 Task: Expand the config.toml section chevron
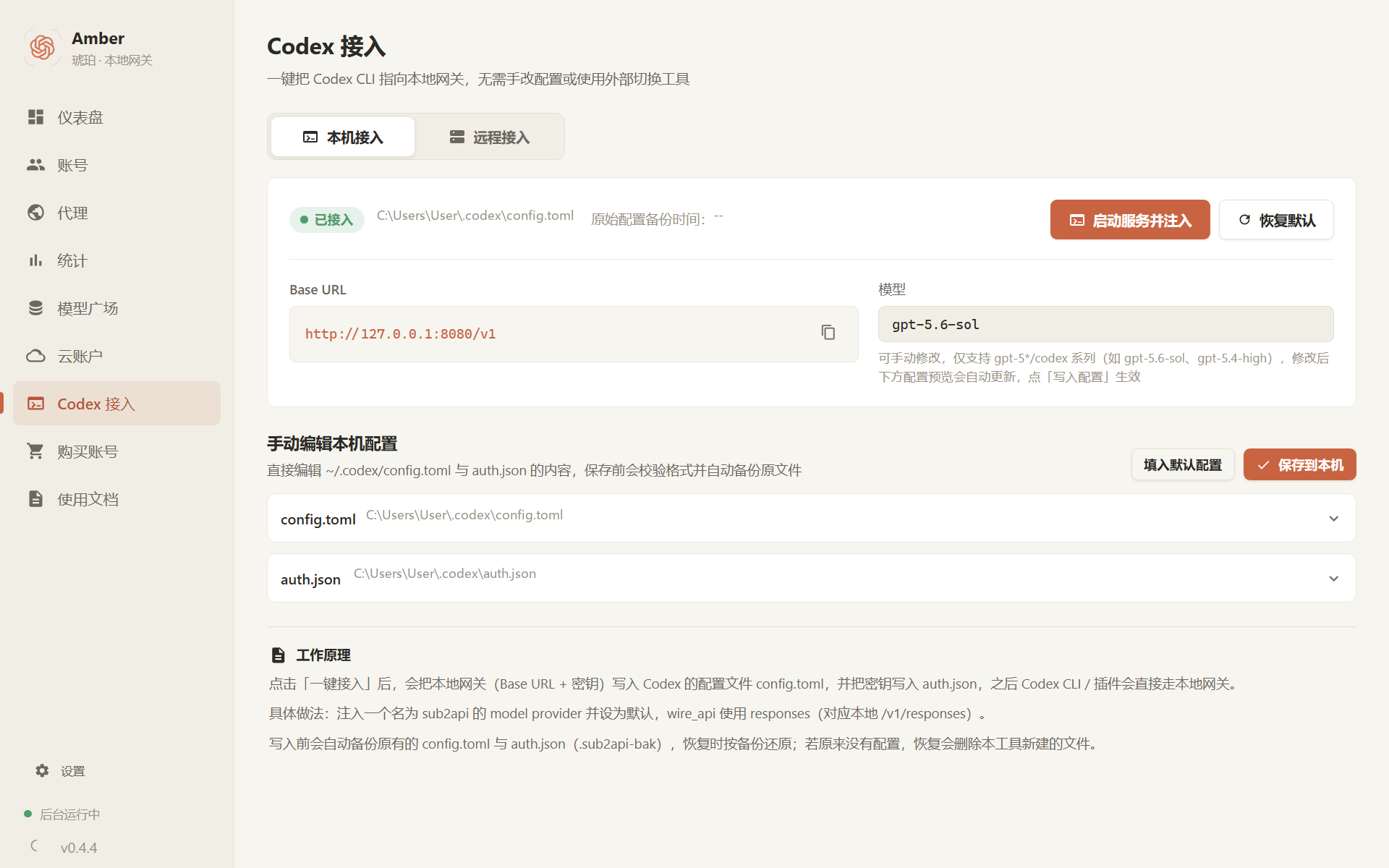(1333, 519)
